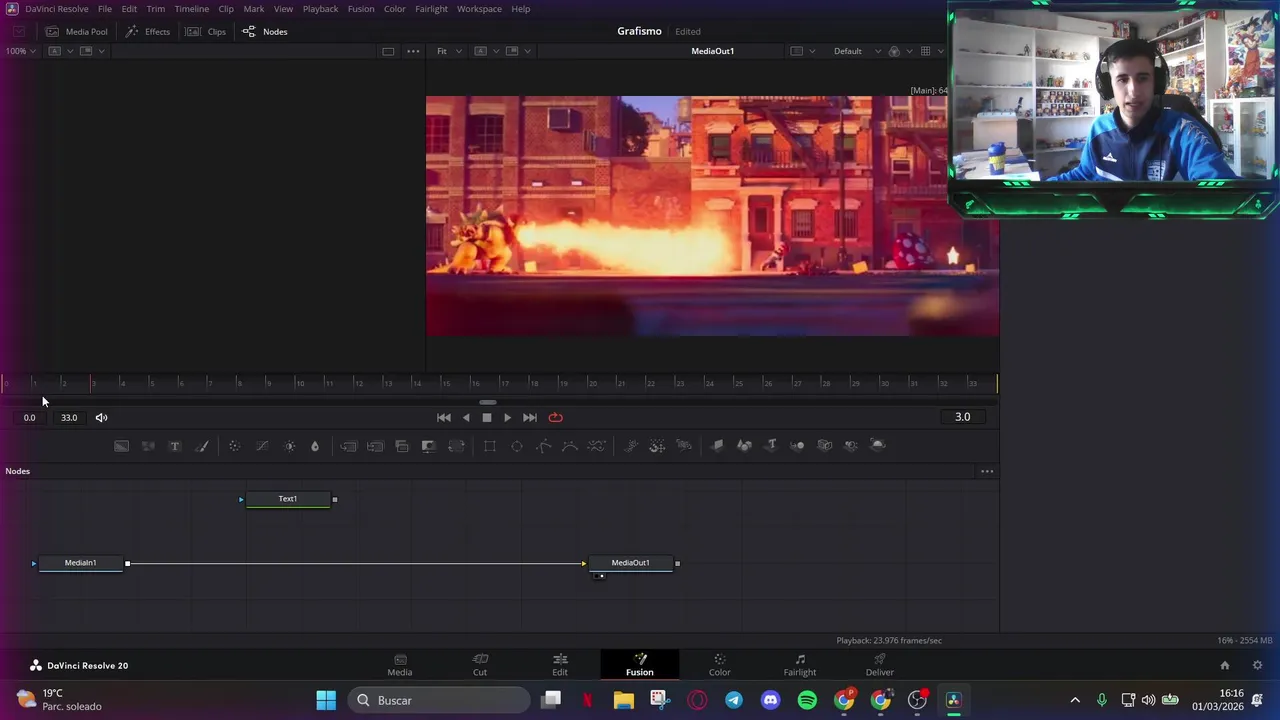Open the left viewer options menu (three dots)
The width and height of the screenshot is (1280, 720).
[x=413, y=51]
